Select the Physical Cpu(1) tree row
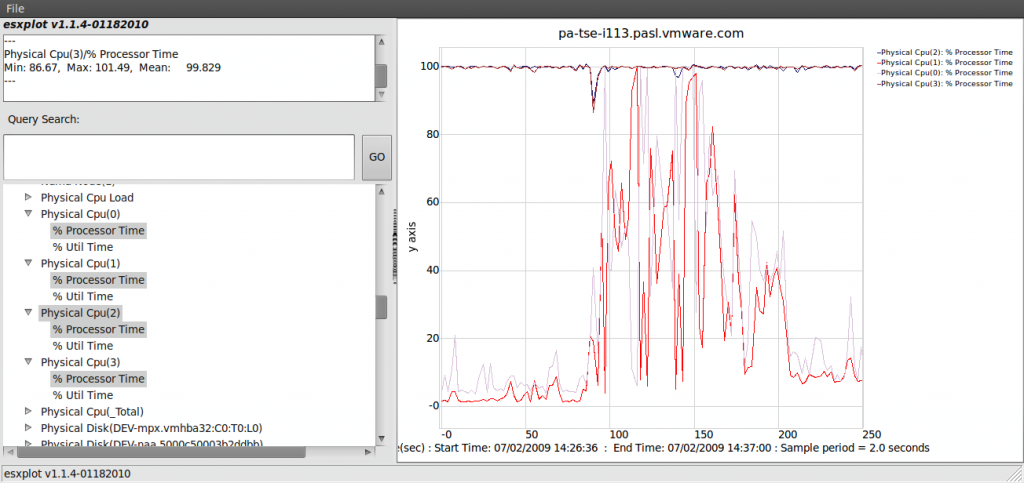This screenshot has width=1024, height=483. (80, 263)
